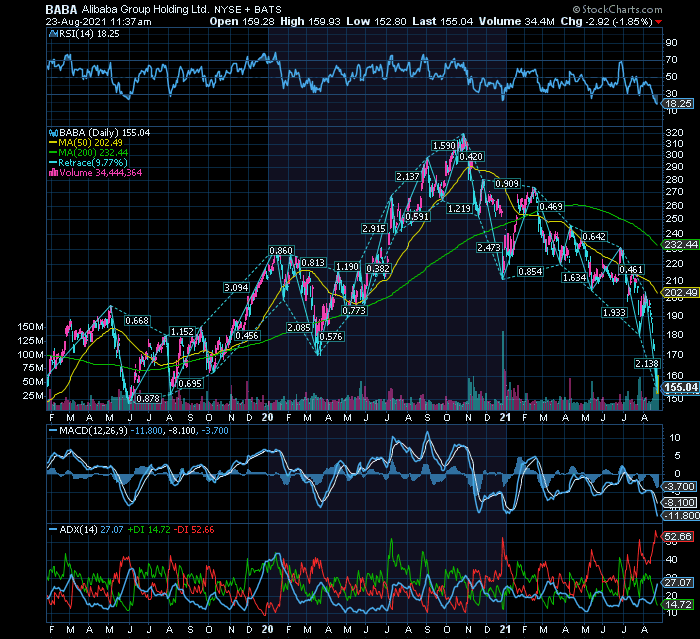Click the 0.576 retracement label
Viewport: 700px width, 639px height.
pos(331,337)
